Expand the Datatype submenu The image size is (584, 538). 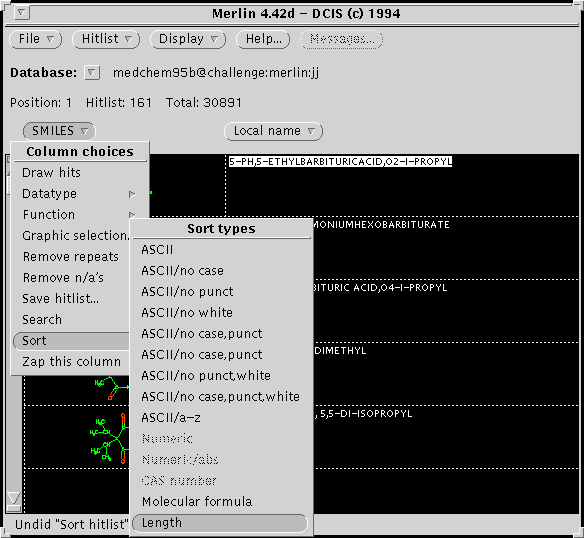pos(80,194)
